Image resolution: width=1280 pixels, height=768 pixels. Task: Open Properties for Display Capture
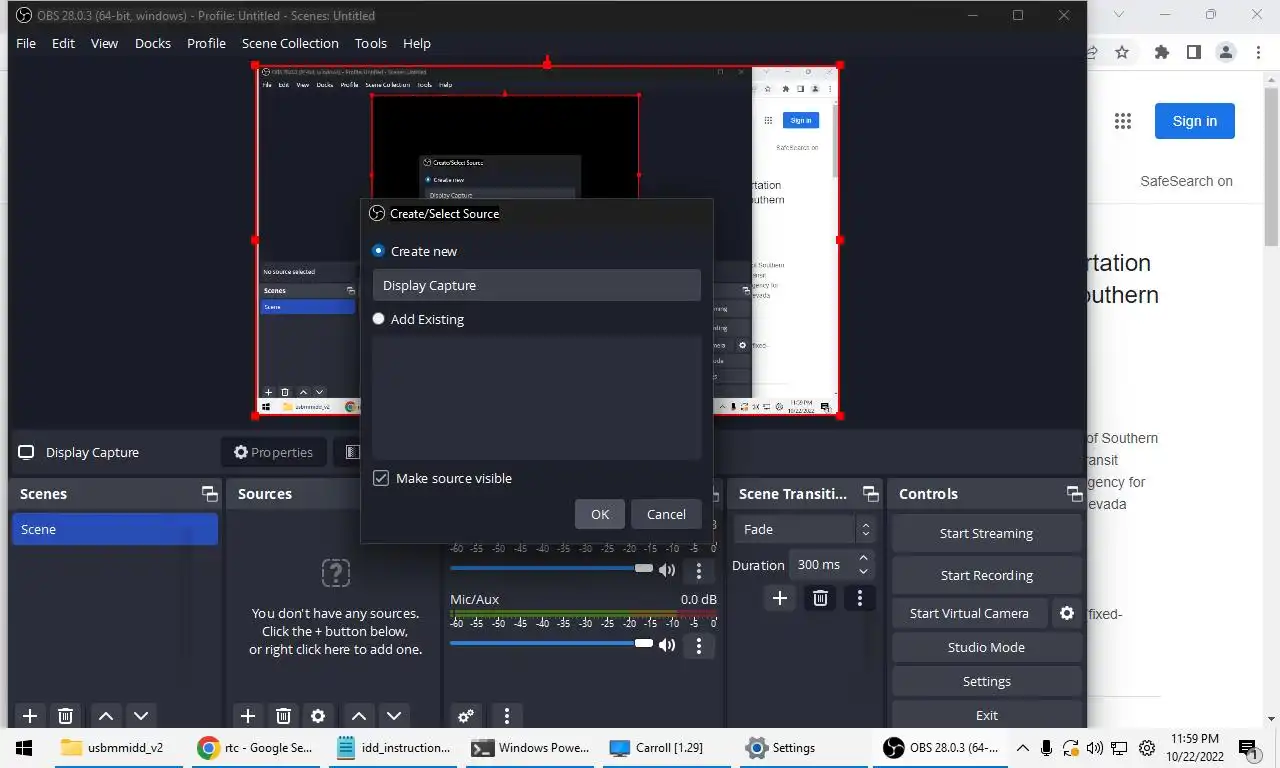[273, 452]
